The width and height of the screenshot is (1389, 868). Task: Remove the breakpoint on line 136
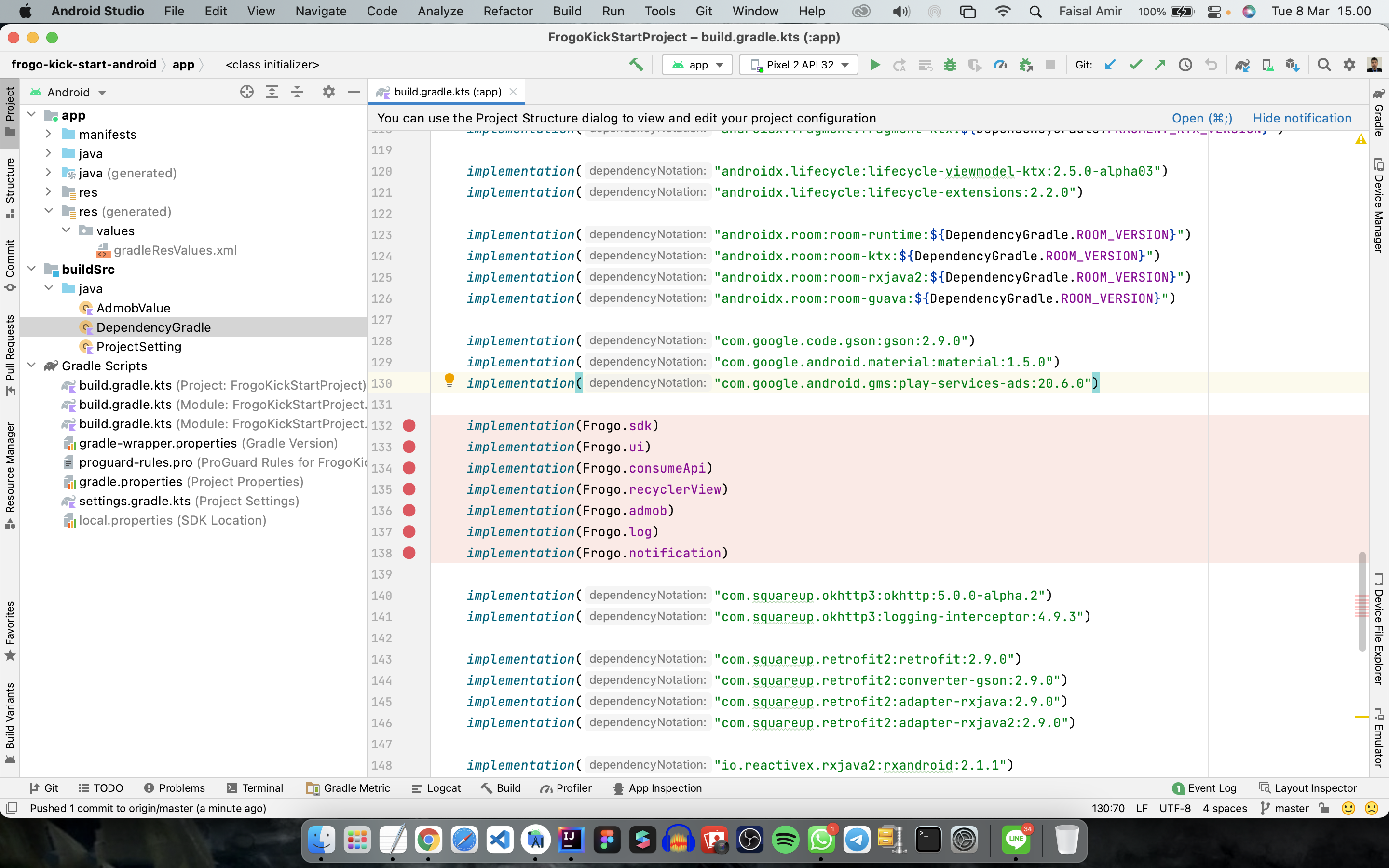tap(409, 510)
